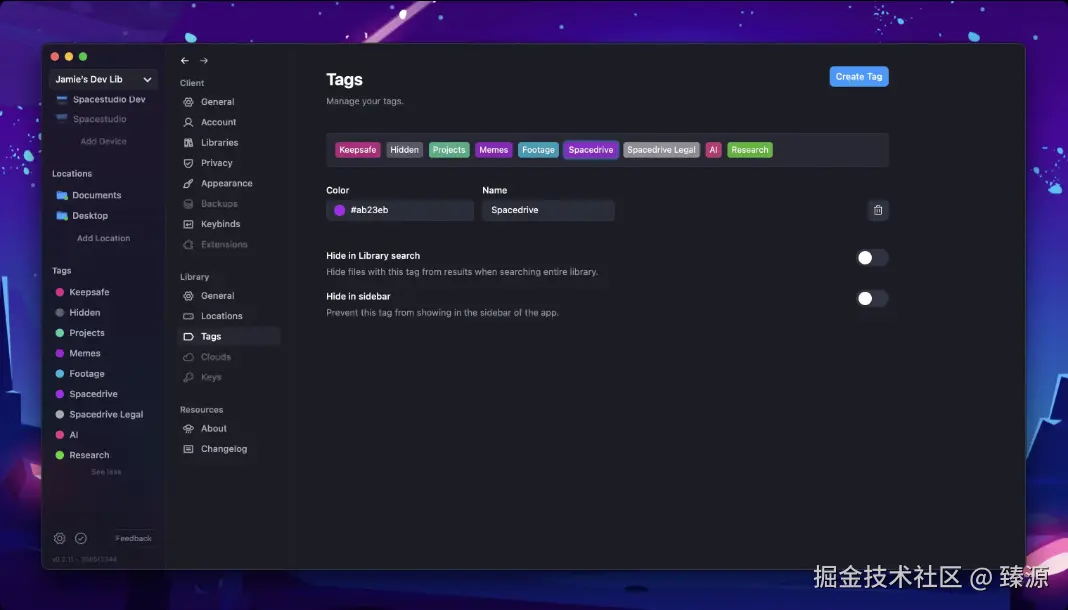Delete tag with trash icon
The height and width of the screenshot is (610, 1068).
pyautogui.click(x=878, y=210)
